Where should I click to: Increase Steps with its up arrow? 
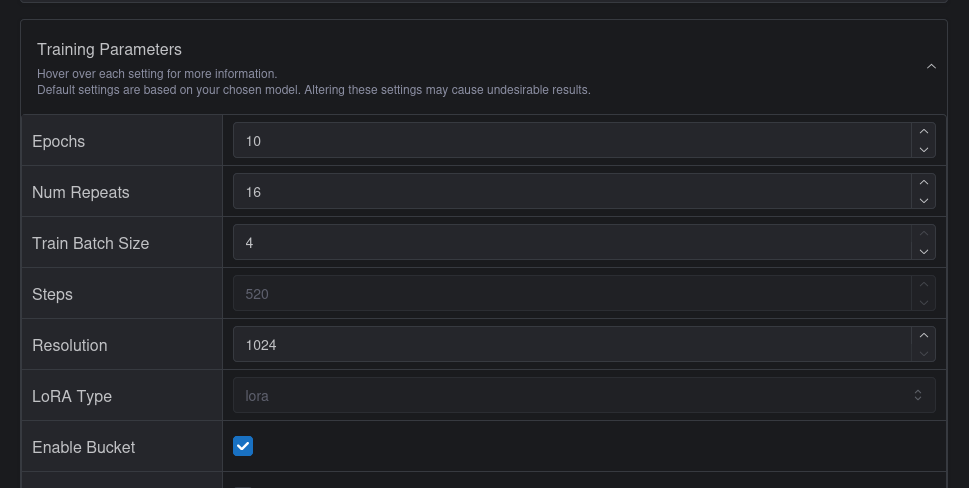(x=924, y=285)
